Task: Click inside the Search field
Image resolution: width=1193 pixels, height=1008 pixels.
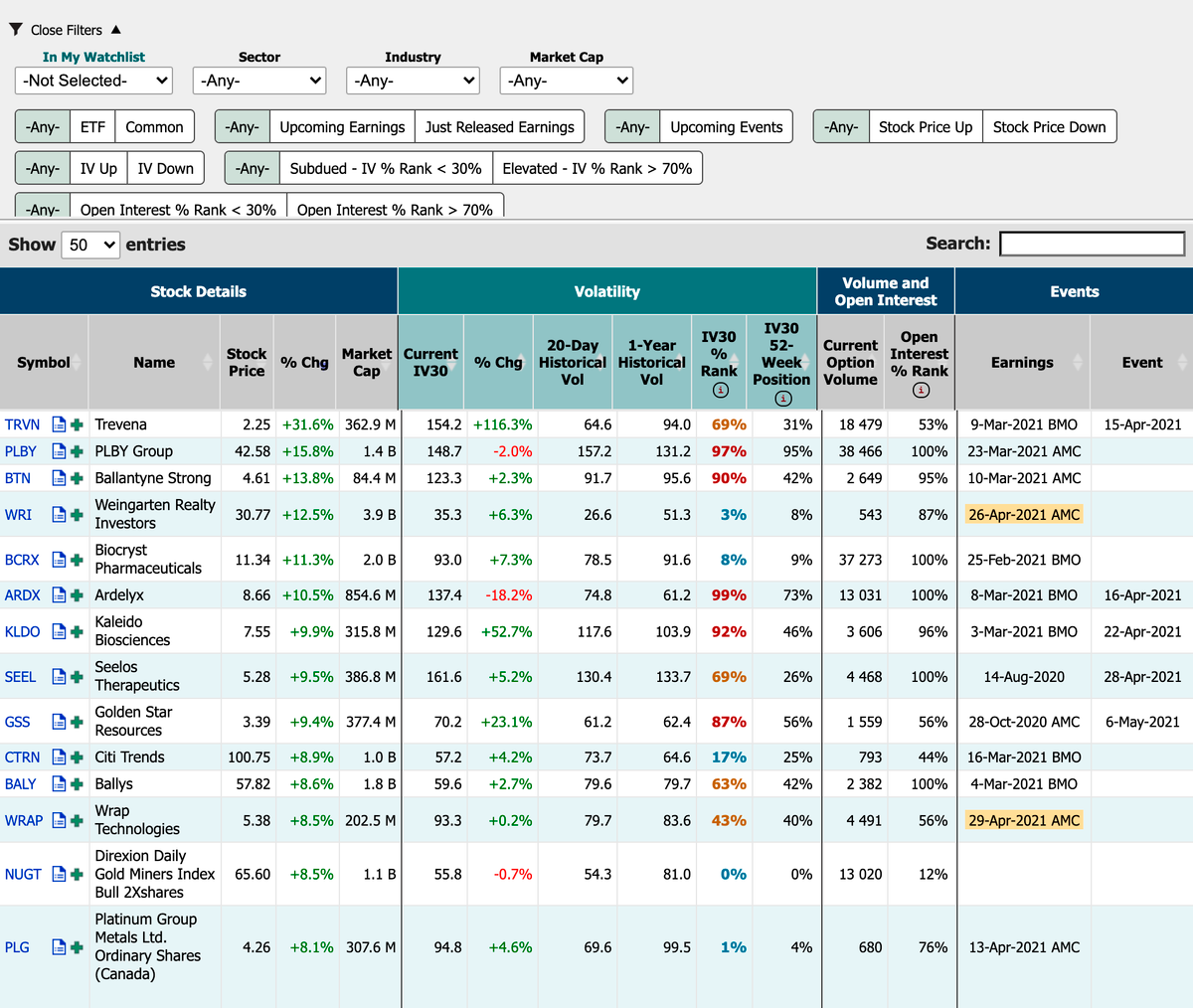Action: (1092, 244)
